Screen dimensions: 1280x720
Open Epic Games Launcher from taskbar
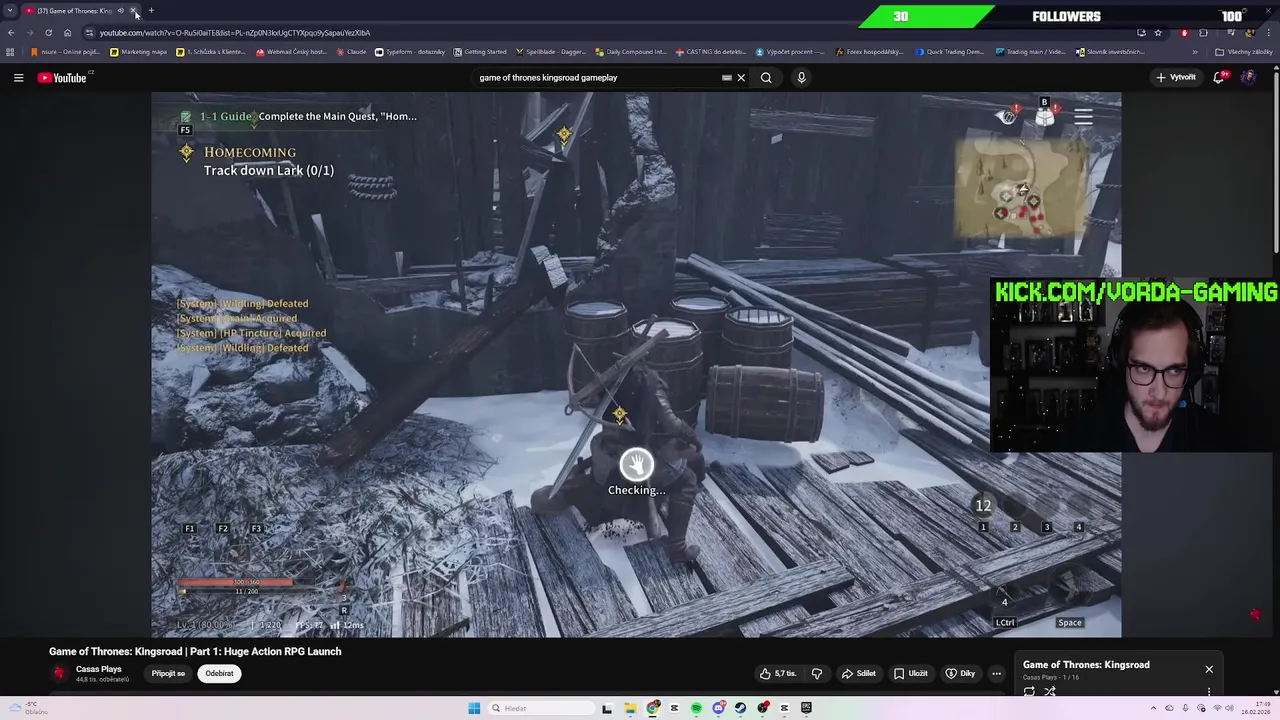tap(806, 708)
